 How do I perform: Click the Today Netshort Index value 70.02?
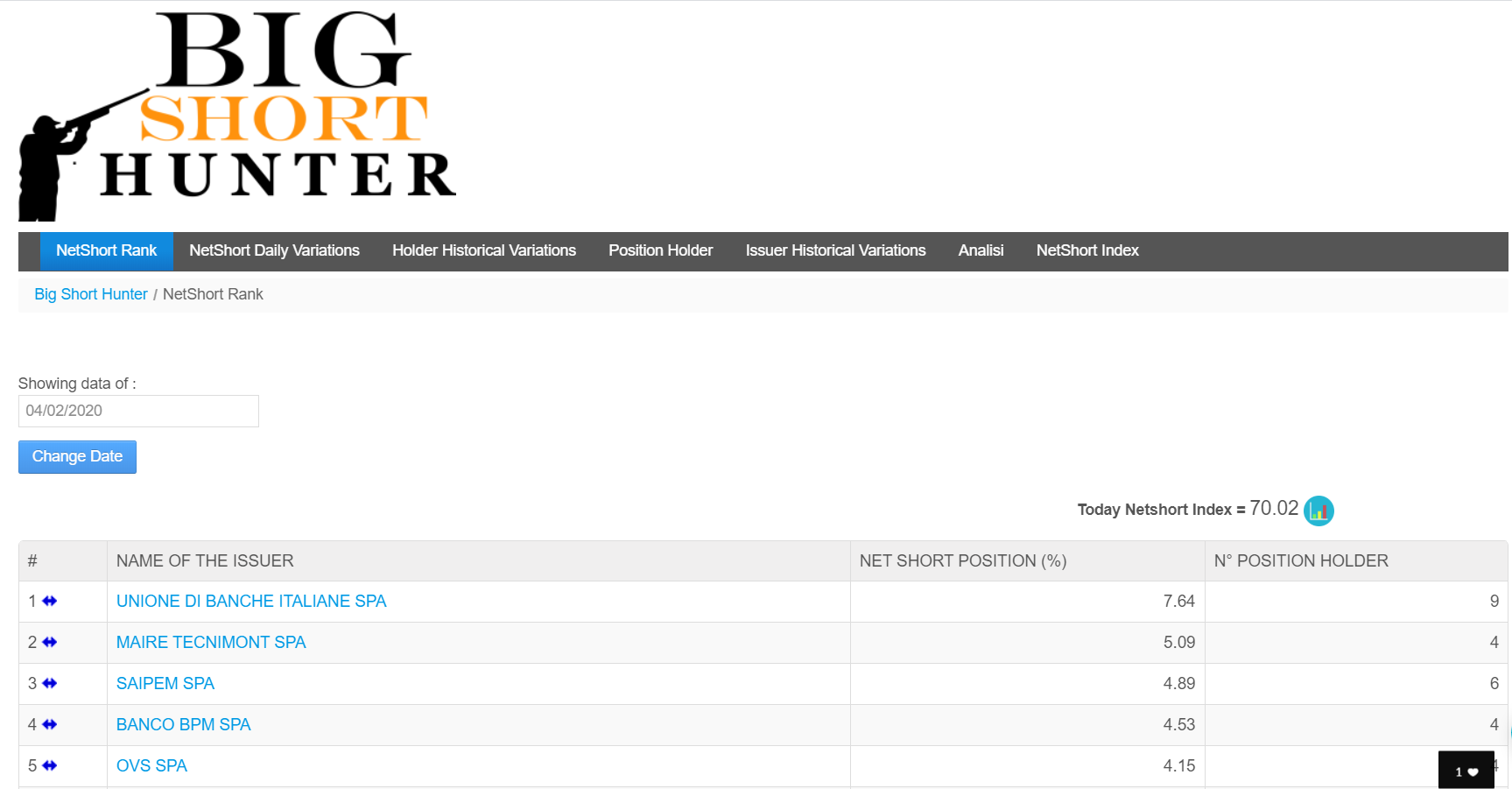(x=1274, y=509)
